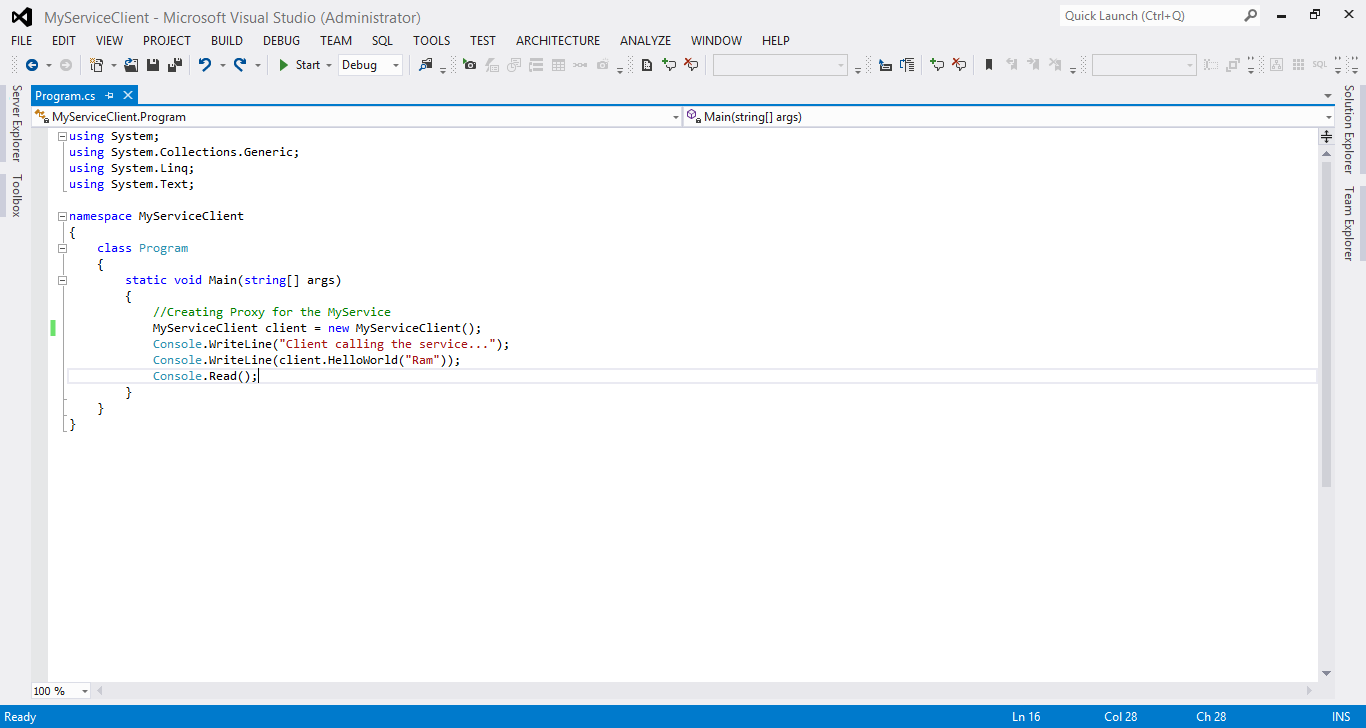
Task: Open the TOOLS menu
Action: coord(432,41)
